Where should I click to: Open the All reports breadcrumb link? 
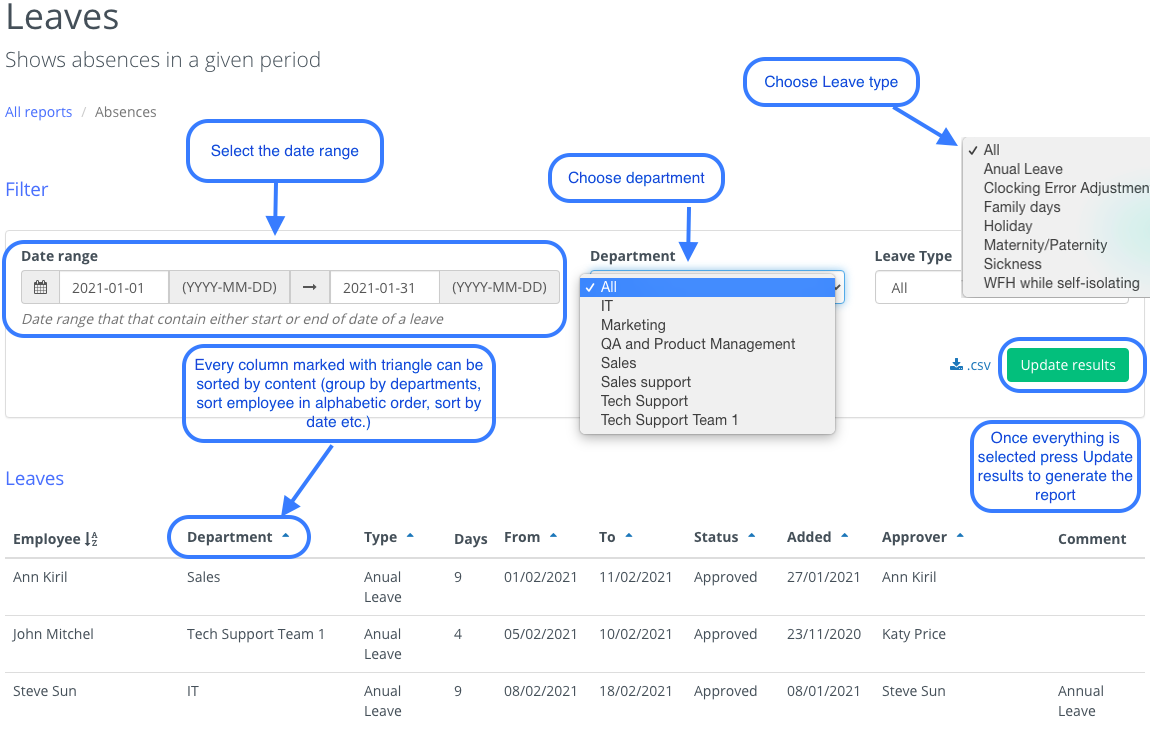pyautogui.click(x=38, y=112)
